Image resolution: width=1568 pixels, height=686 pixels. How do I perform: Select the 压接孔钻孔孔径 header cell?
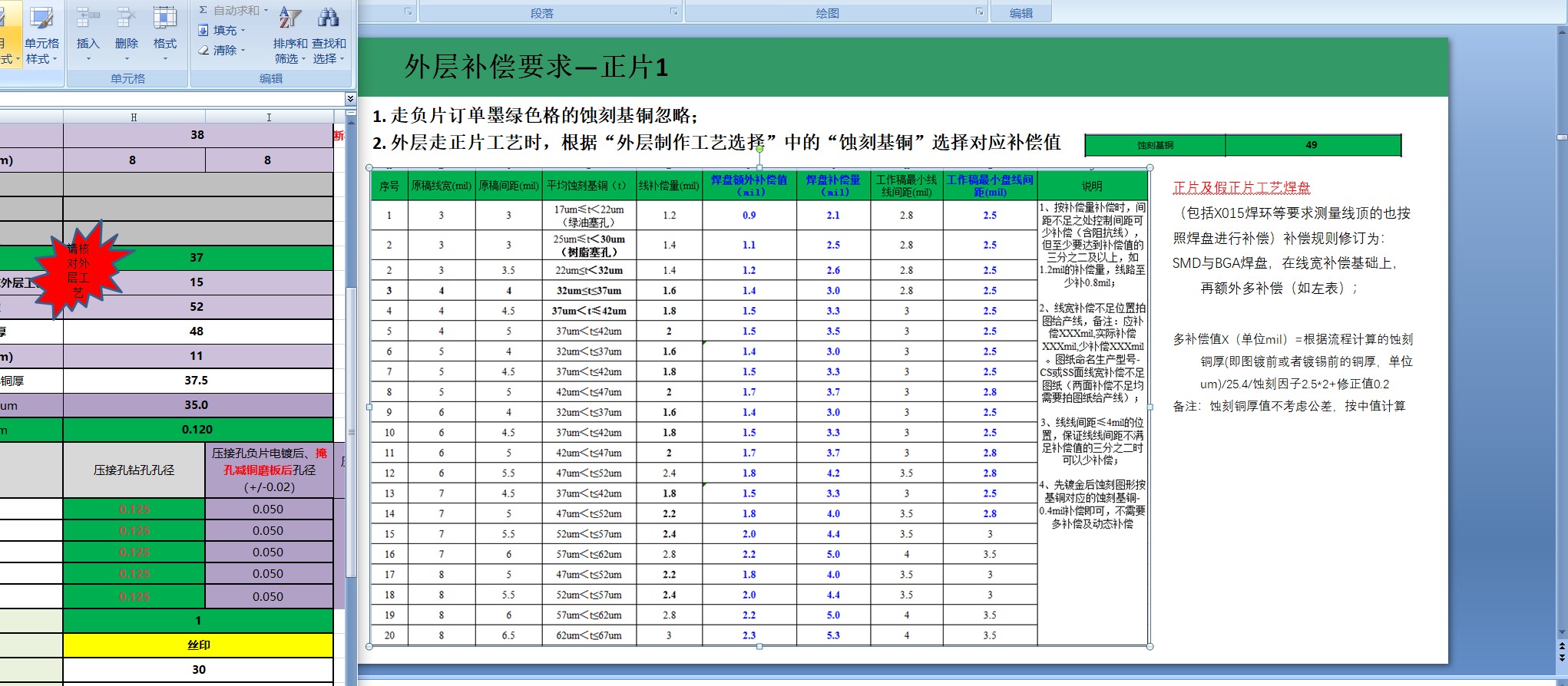pyautogui.click(x=134, y=470)
